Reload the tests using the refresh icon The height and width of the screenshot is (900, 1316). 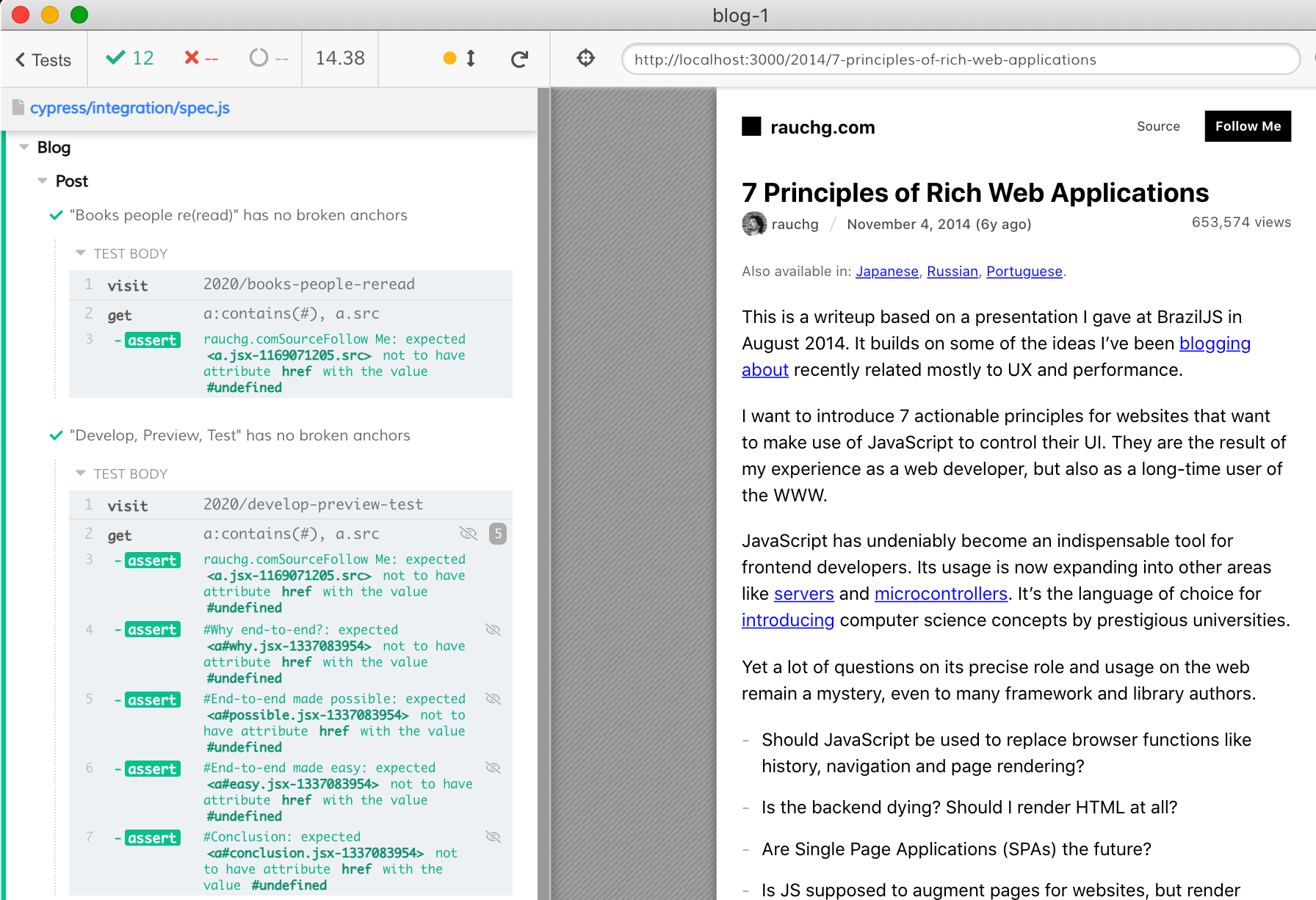(519, 59)
